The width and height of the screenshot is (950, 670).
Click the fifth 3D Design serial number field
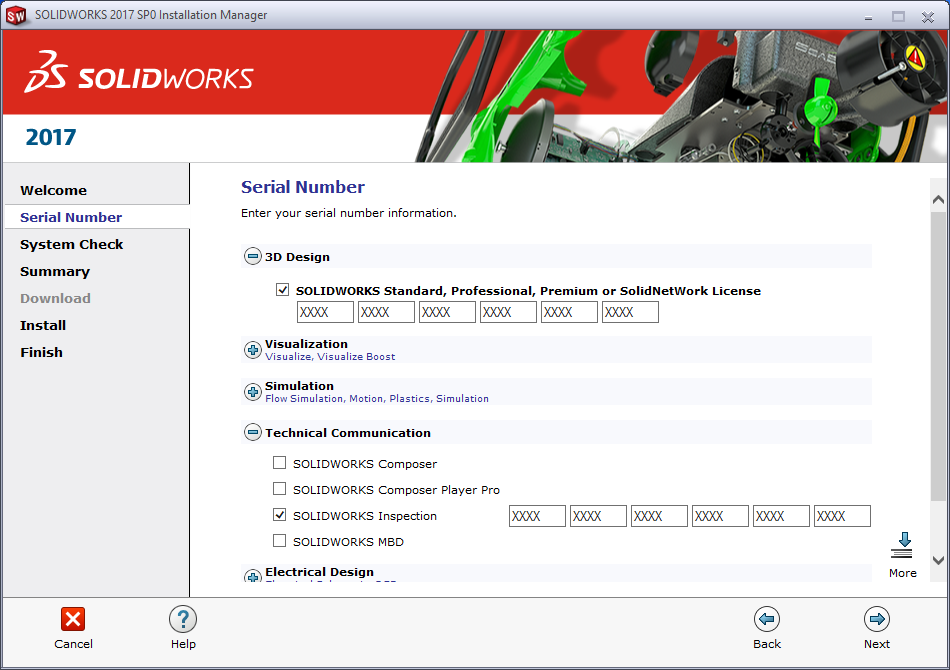tap(570, 312)
